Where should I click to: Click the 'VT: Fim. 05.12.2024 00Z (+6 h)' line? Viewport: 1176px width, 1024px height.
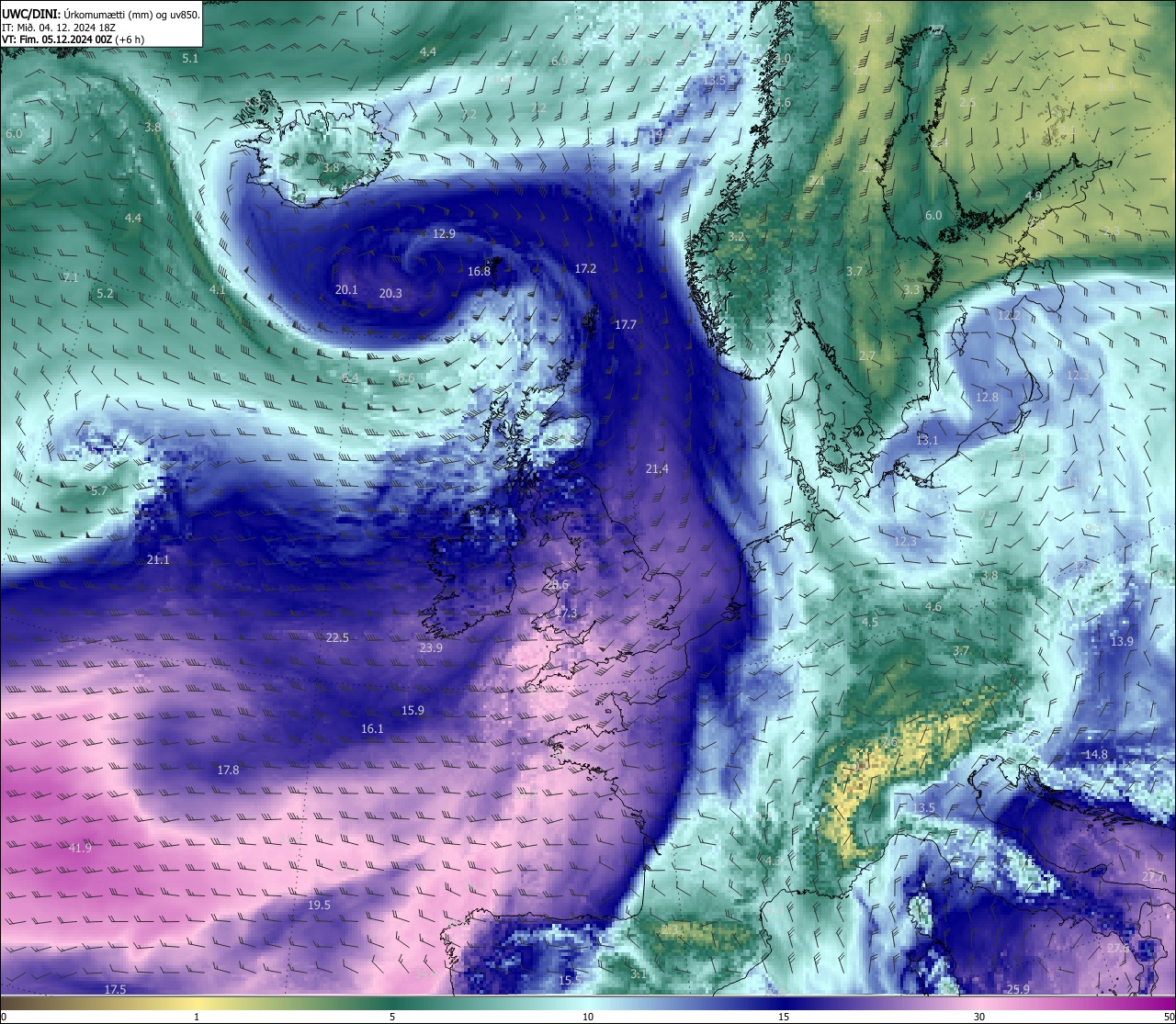[75, 39]
